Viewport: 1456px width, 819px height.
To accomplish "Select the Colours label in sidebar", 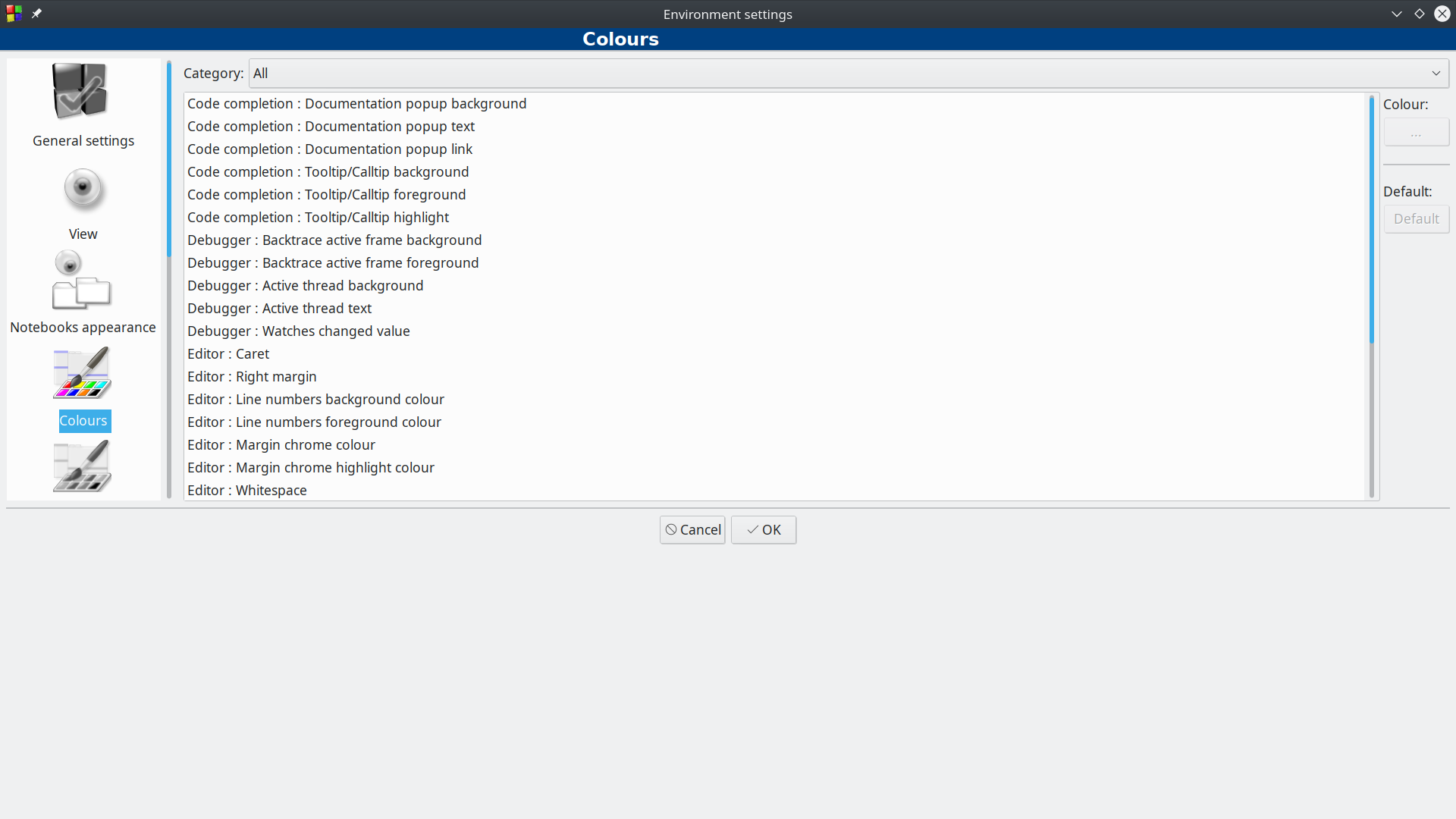I will tap(83, 421).
